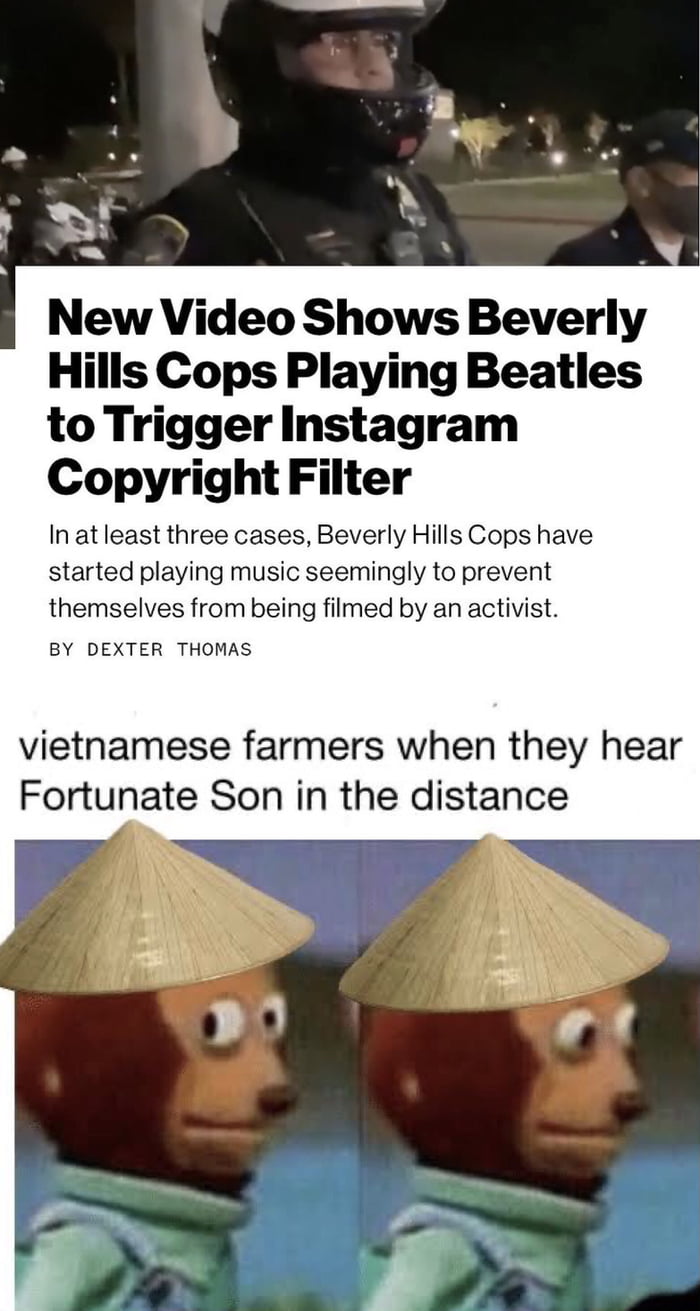700x1311 pixels.
Task: Open author Dexter Thomas byline
Action: [x=150, y=649]
